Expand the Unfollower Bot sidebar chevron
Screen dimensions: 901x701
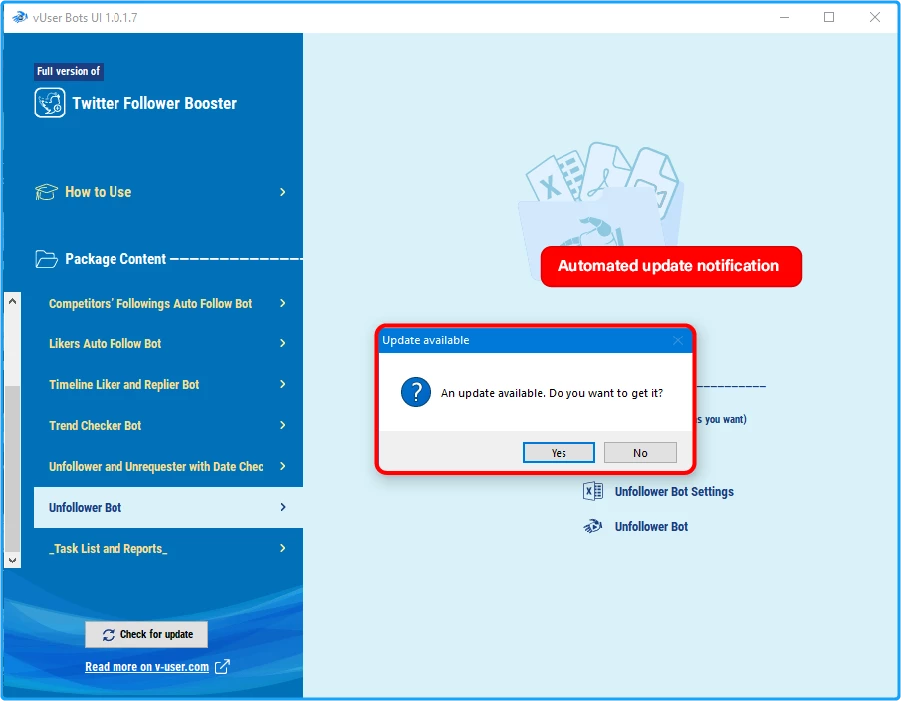point(283,507)
